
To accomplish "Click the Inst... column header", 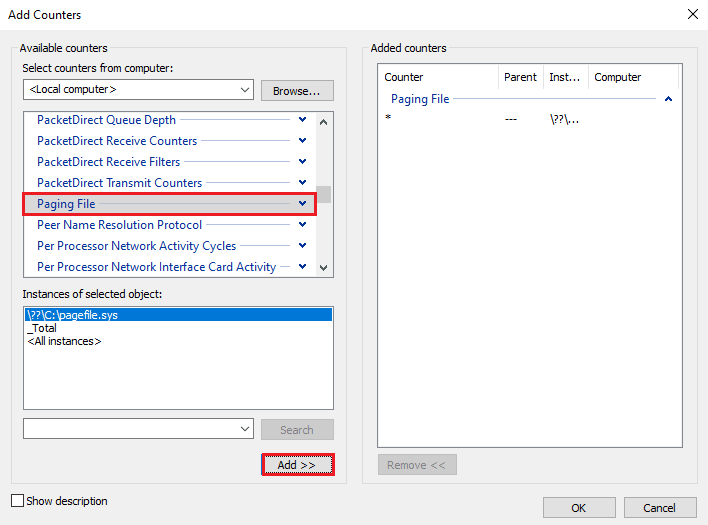I will pos(565,77).
